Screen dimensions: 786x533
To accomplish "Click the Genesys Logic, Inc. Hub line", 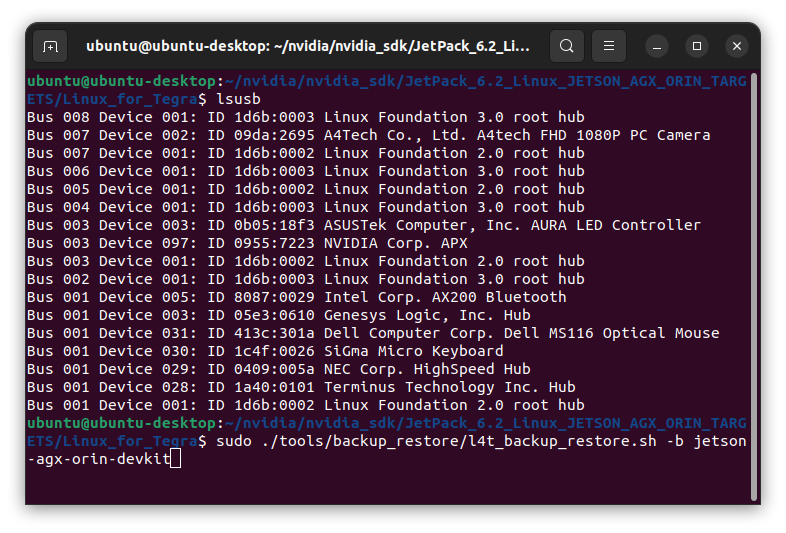I will 279,315.
